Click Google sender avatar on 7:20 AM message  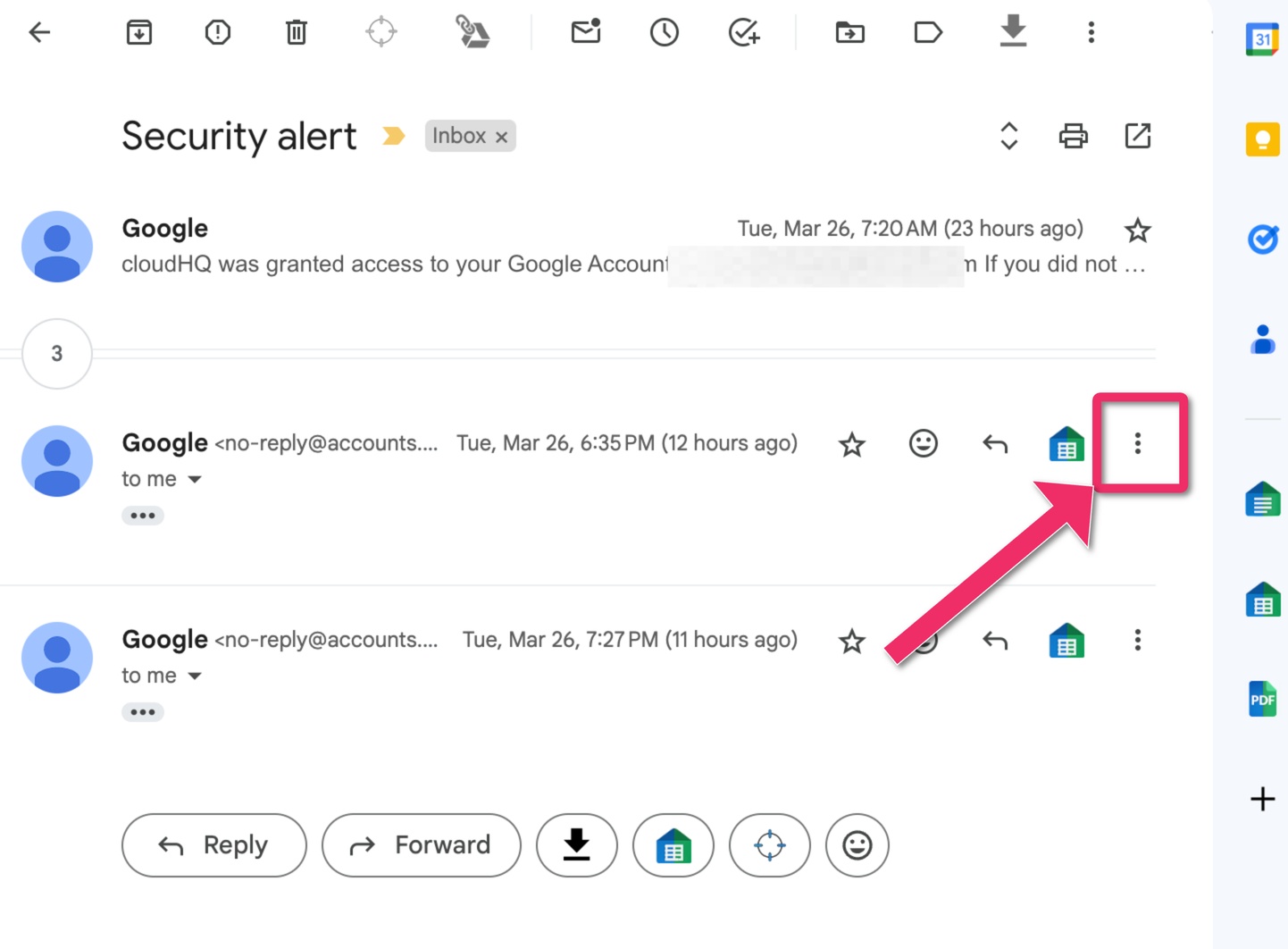(x=57, y=247)
